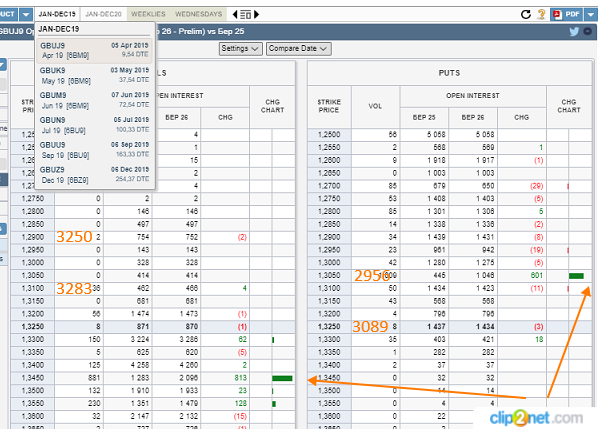Go to next expiration with right arrow
The image size is (613, 435).
point(256,14)
